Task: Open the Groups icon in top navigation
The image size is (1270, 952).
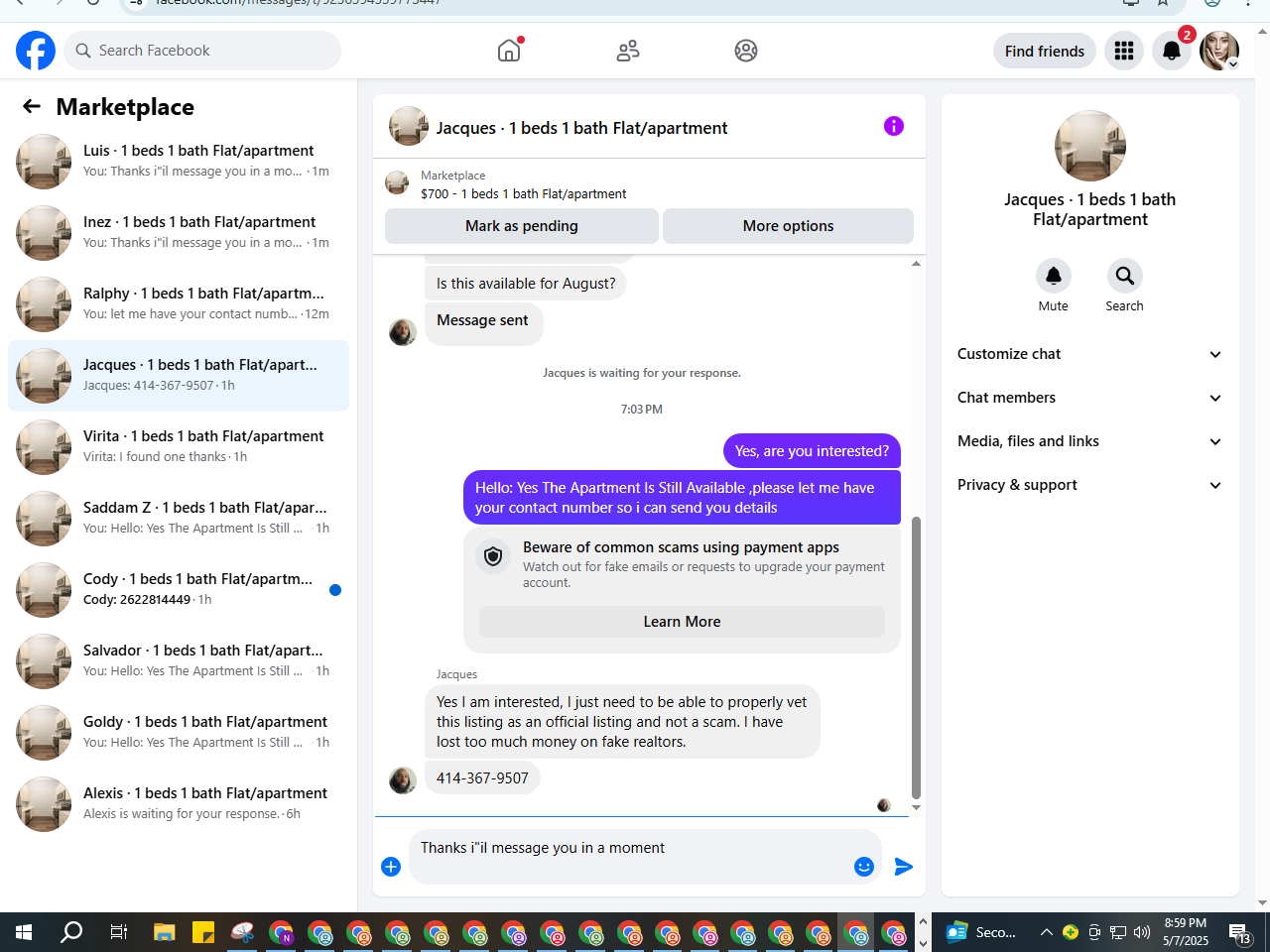Action: [746, 51]
